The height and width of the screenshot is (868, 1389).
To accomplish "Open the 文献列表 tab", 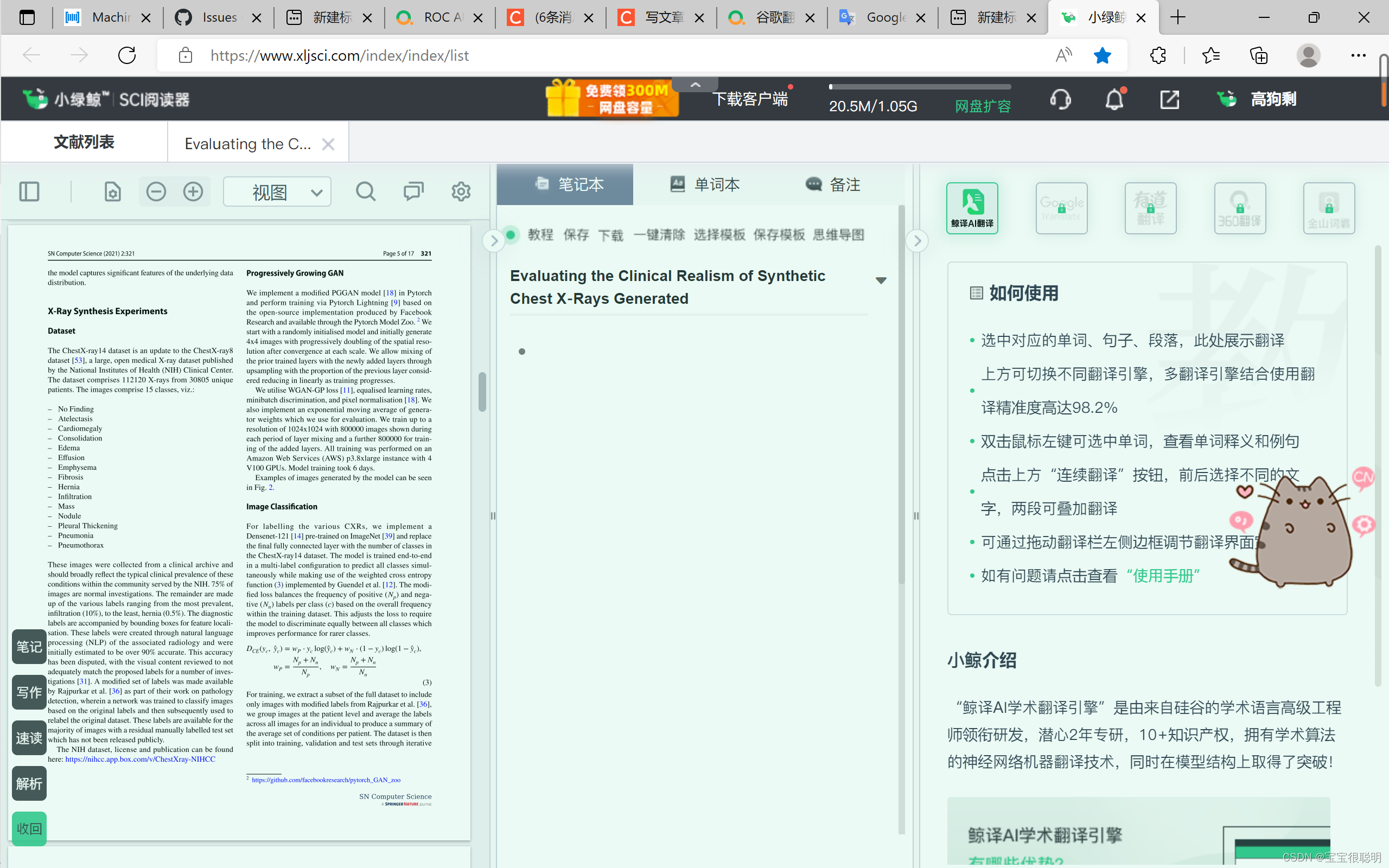I will tap(84, 142).
